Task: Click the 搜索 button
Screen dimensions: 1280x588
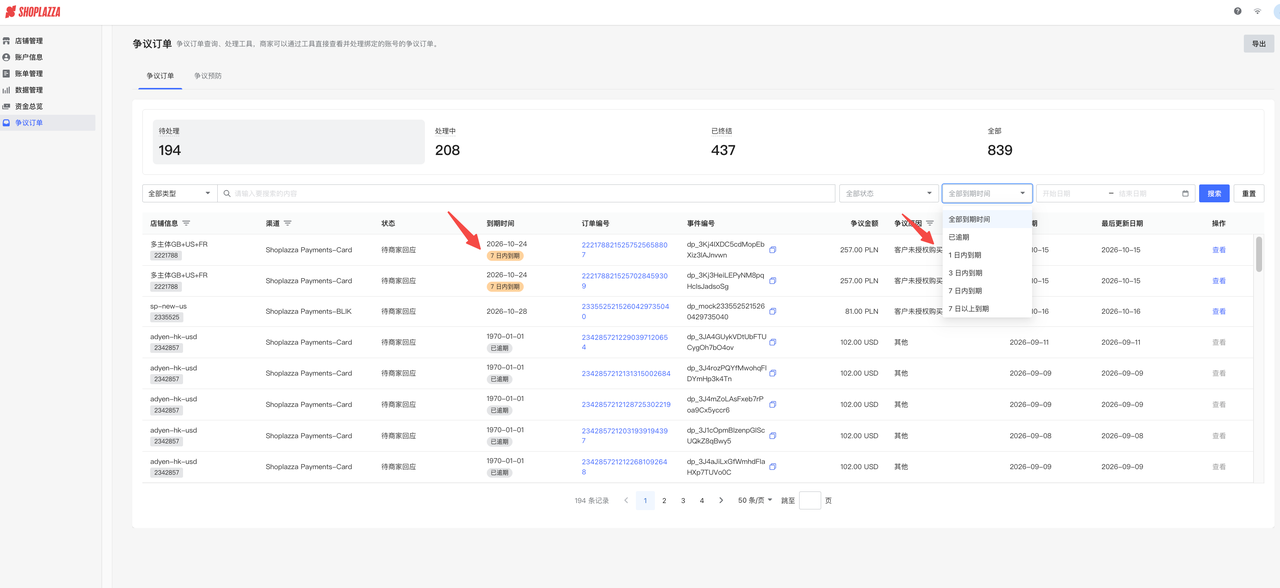Action: 1214,193
